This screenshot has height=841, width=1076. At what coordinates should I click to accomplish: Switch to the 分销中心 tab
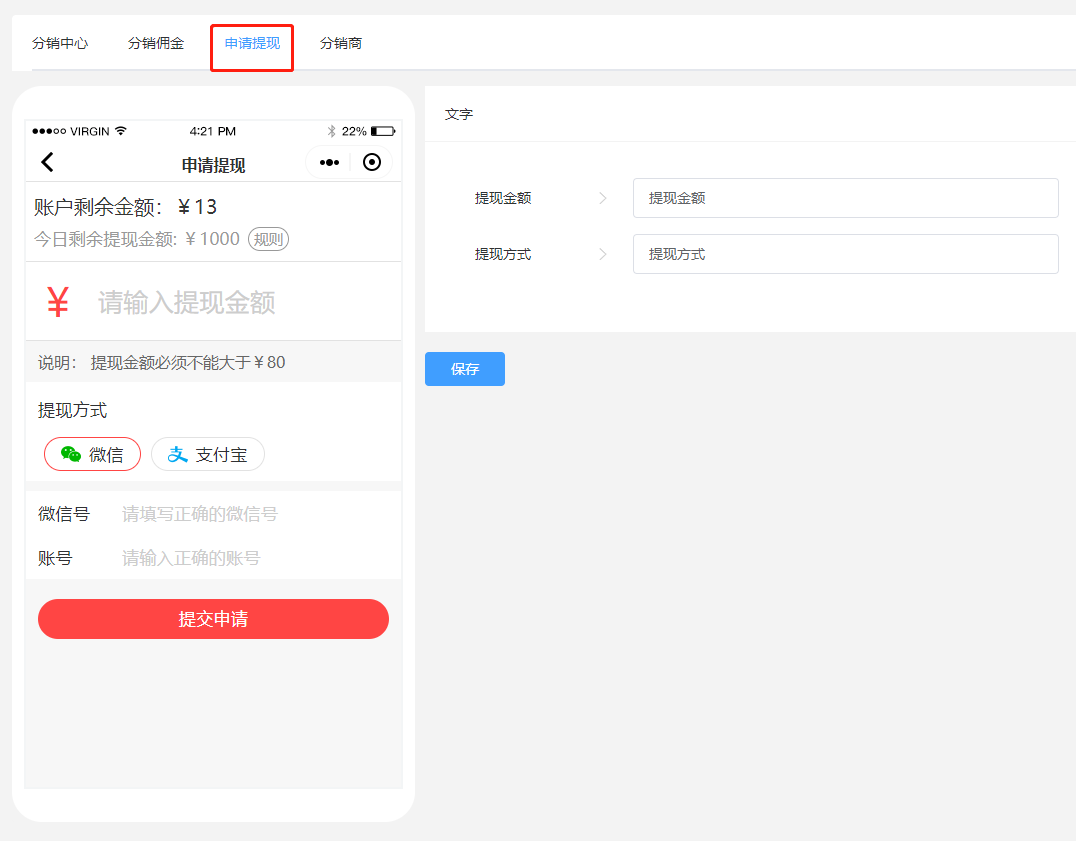click(x=60, y=43)
